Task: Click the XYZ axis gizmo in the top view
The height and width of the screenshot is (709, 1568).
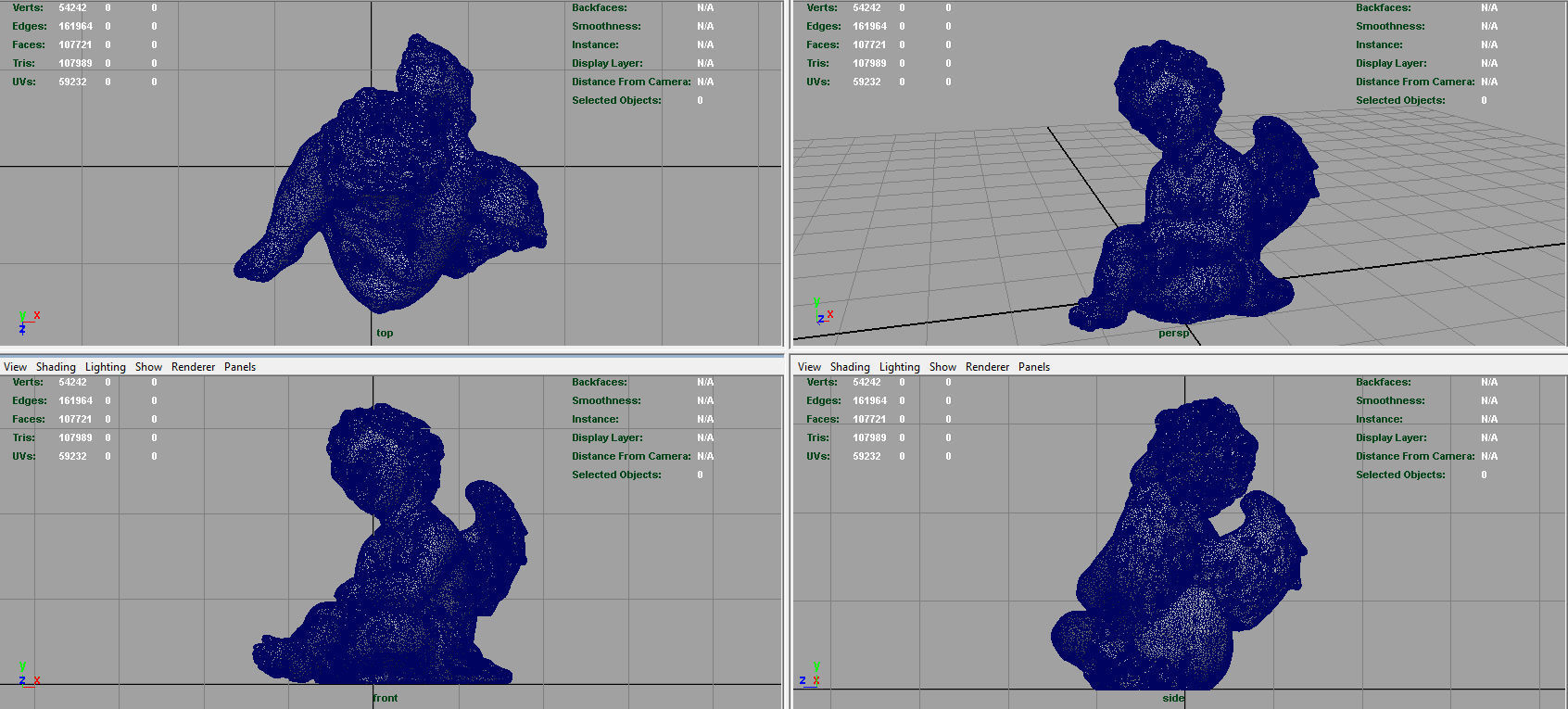Action: click(28, 322)
